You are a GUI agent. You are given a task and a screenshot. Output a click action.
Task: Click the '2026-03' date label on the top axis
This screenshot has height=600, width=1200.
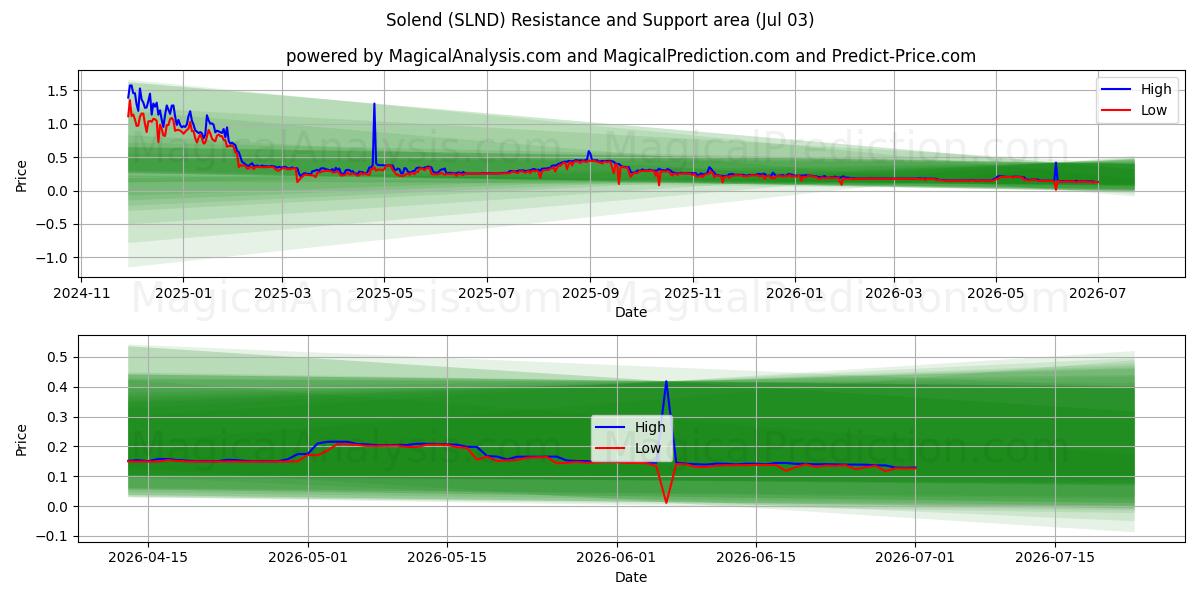point(894,295)
